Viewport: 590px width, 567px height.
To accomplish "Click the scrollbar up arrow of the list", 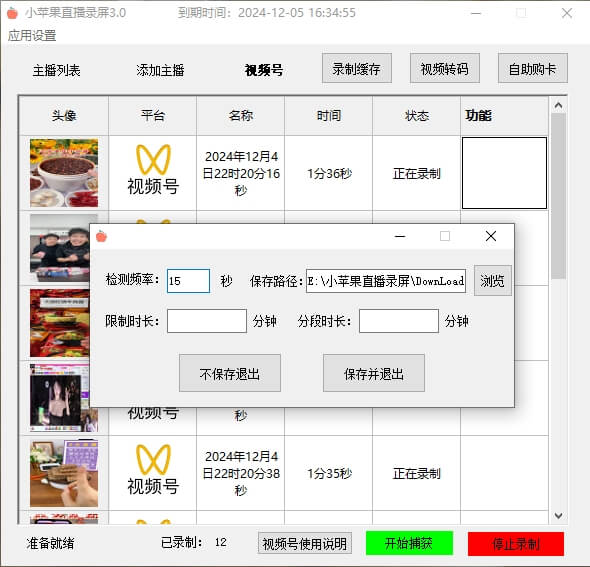I will pyautogui.click(x=558, y=105).
